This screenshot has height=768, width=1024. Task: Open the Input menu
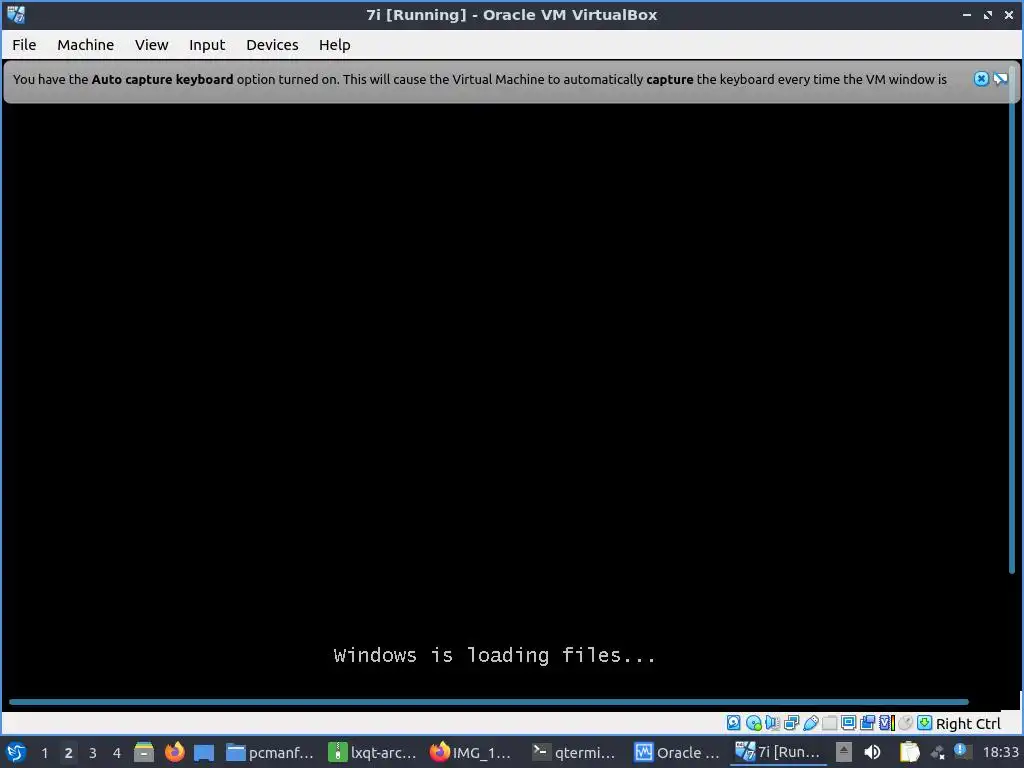tap(207, 45)
